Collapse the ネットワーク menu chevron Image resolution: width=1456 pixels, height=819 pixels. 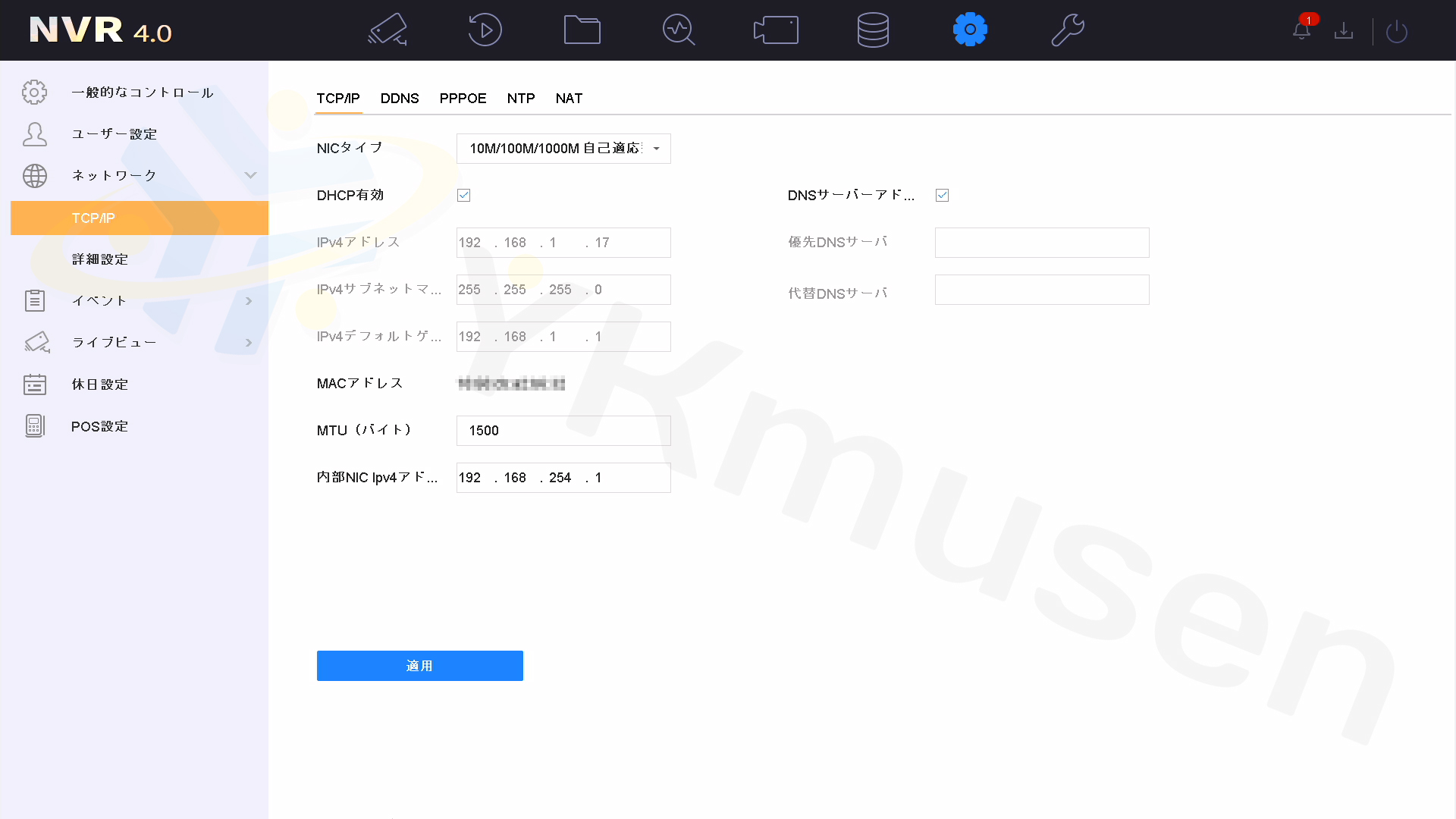click(x=250, y=175)
